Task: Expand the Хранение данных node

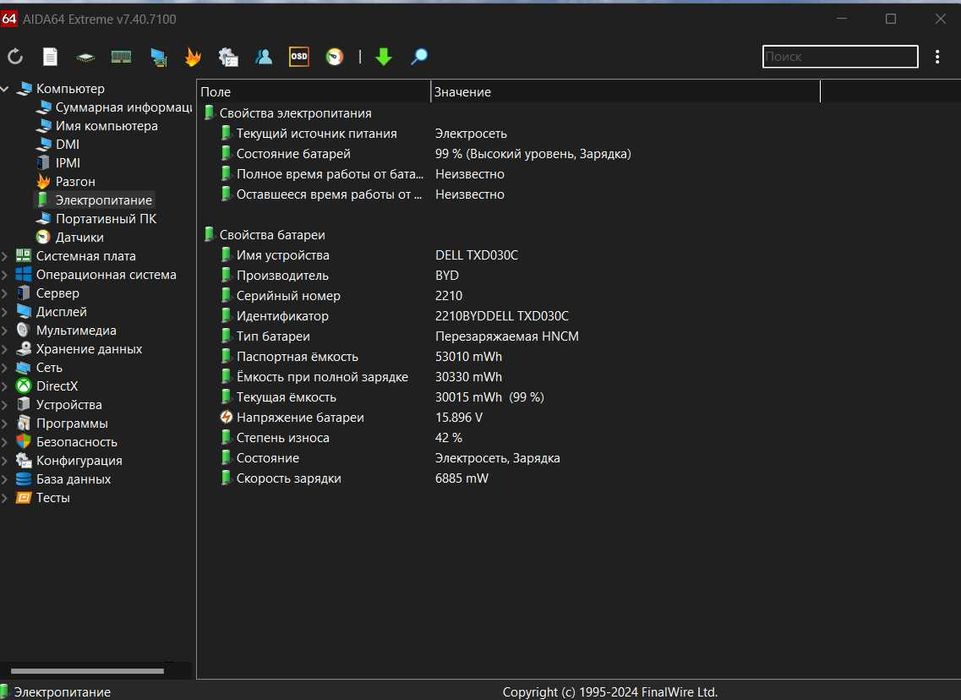Action: (x=5, y=349)
